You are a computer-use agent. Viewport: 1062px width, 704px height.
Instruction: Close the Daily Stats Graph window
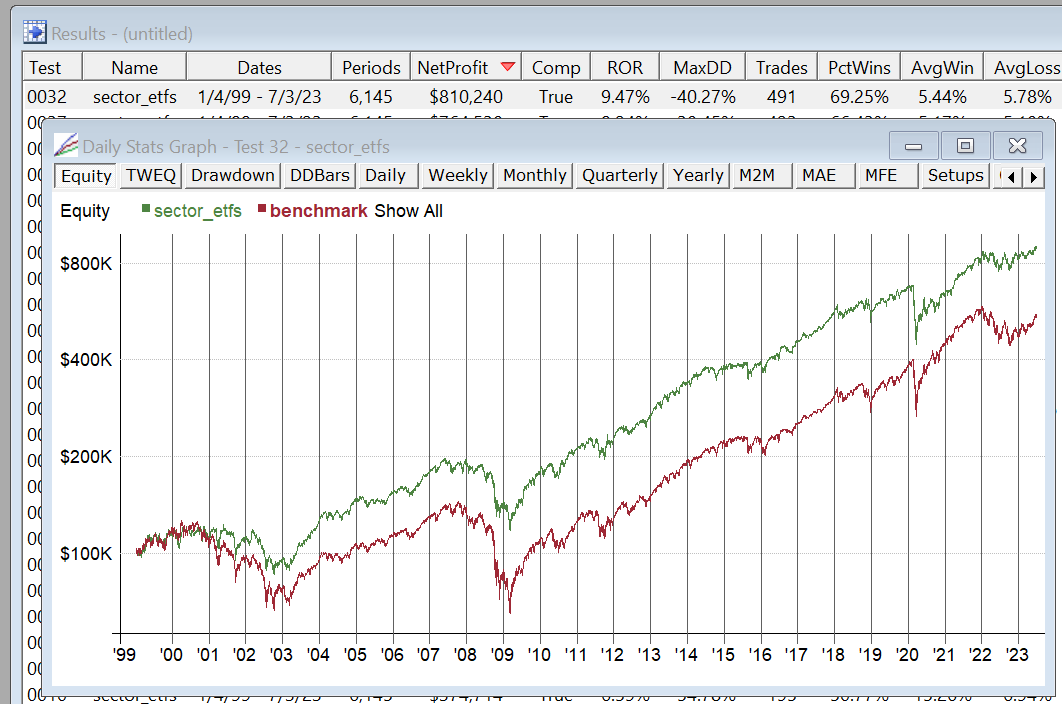point(1017,146)
